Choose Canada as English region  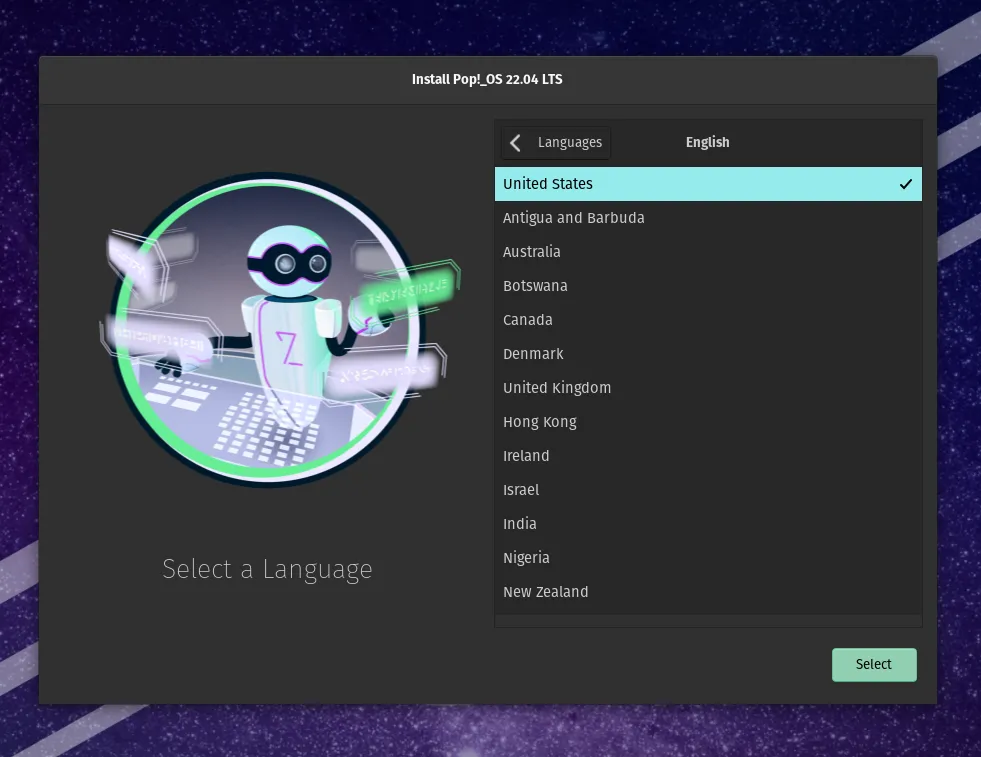click(527, 320)
